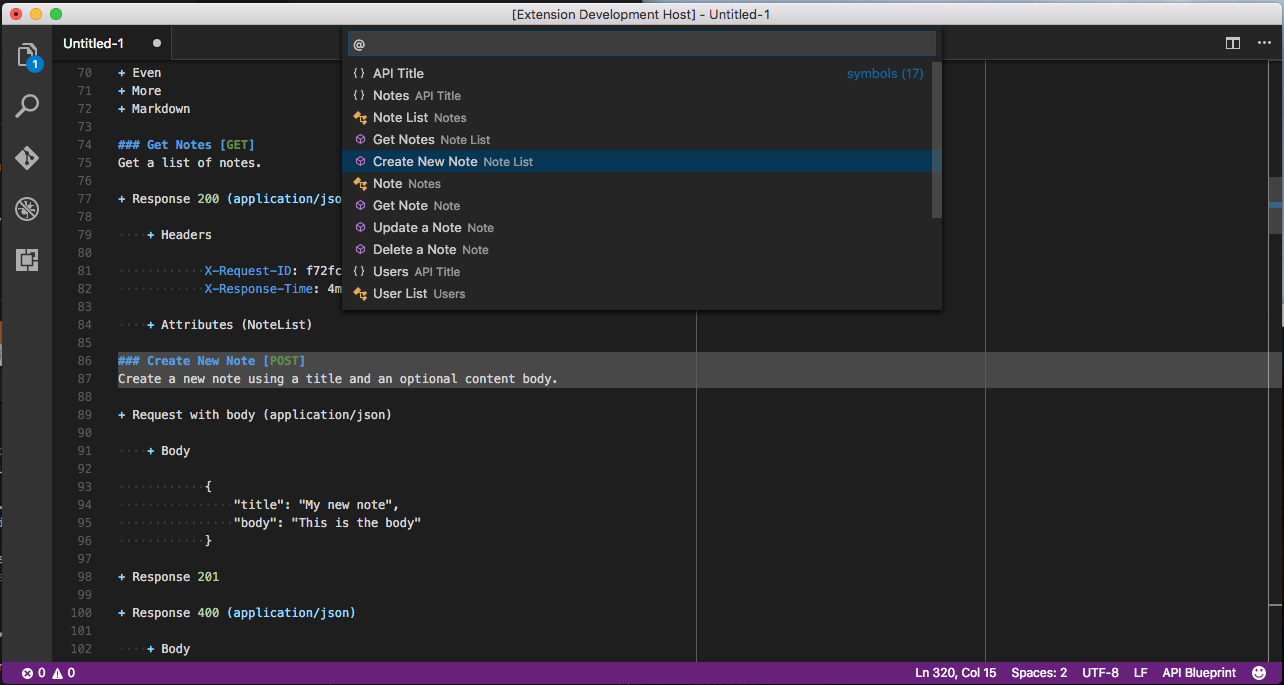
Task: Select the 'Users' symbol entry
Action: pos(636,271)
